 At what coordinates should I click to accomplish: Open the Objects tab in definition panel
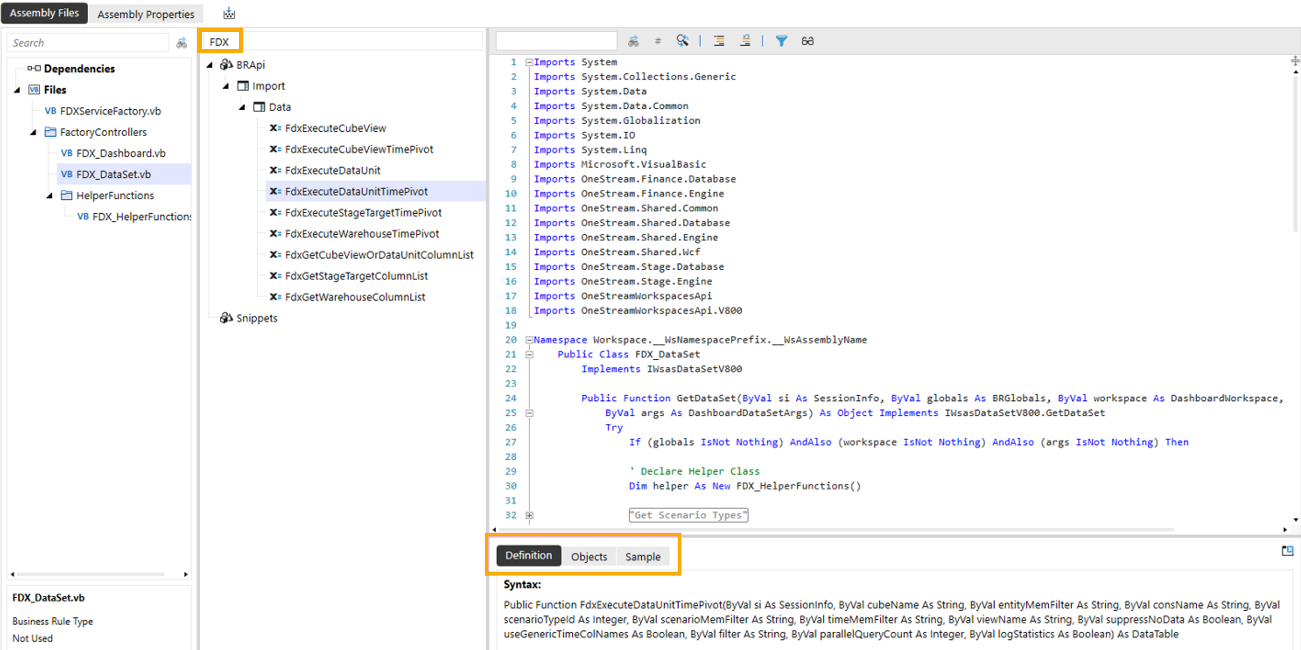pos(589,556)
